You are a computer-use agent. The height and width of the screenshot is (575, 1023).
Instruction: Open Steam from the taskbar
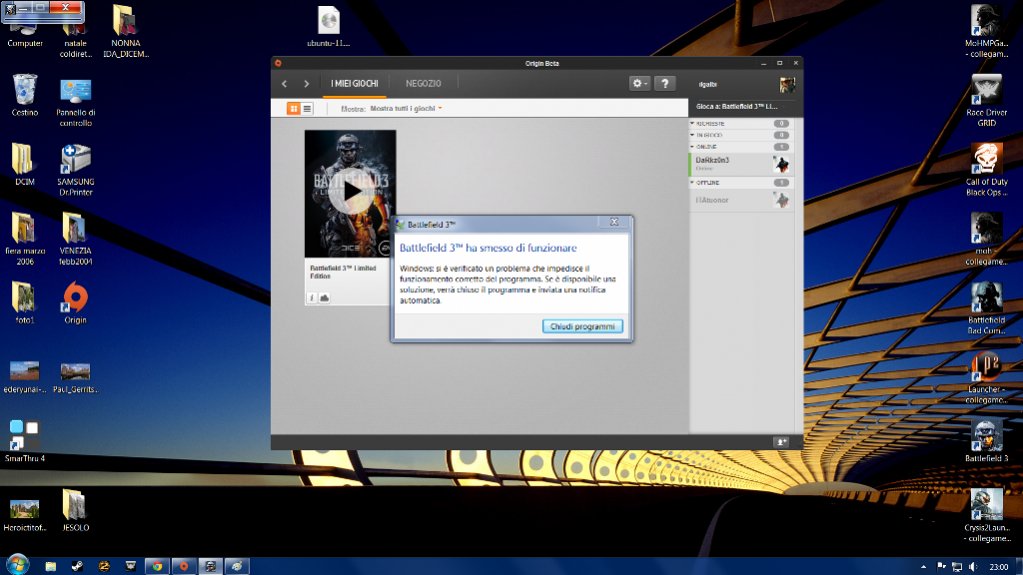pos(77,566)
